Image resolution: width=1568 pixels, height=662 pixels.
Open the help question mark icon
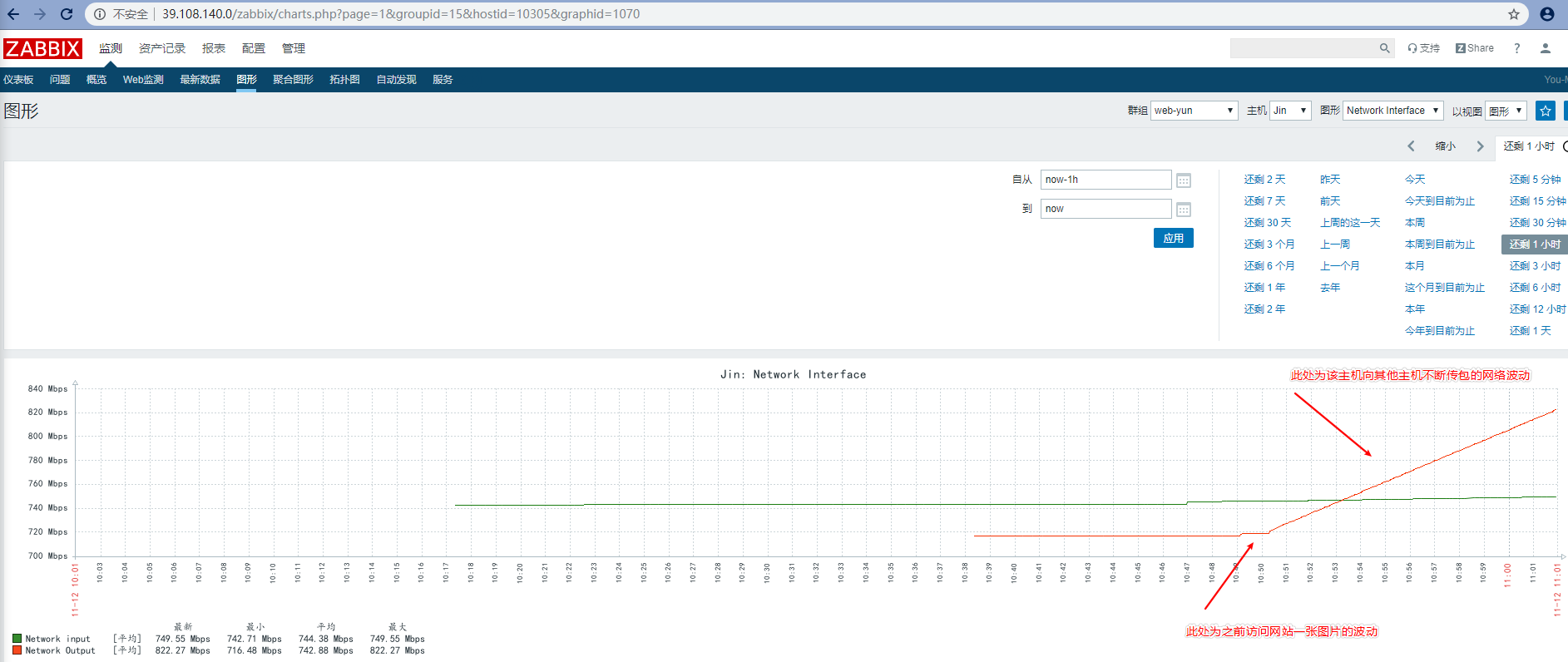click(1516, 48)
